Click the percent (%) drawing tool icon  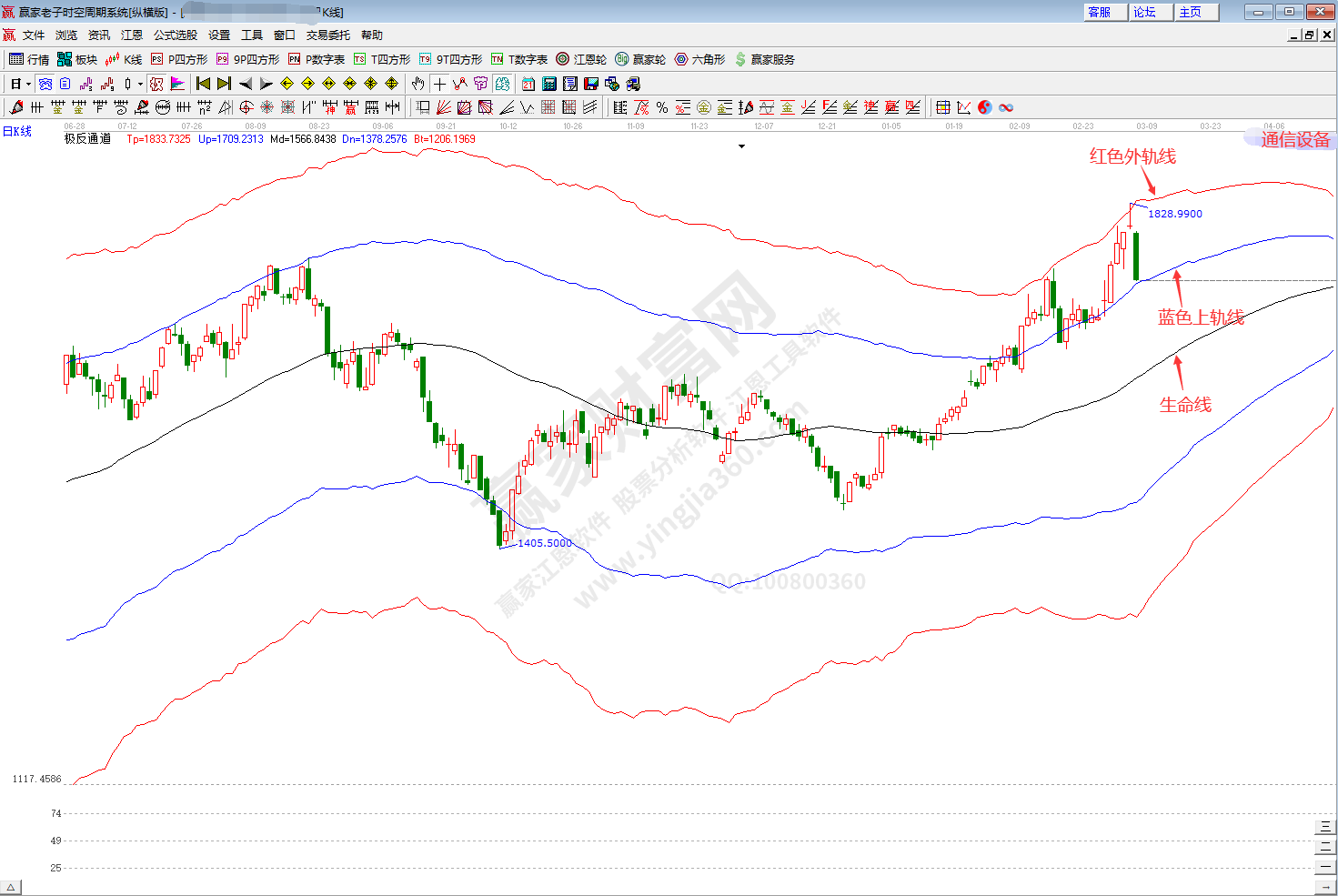point(662,107)
